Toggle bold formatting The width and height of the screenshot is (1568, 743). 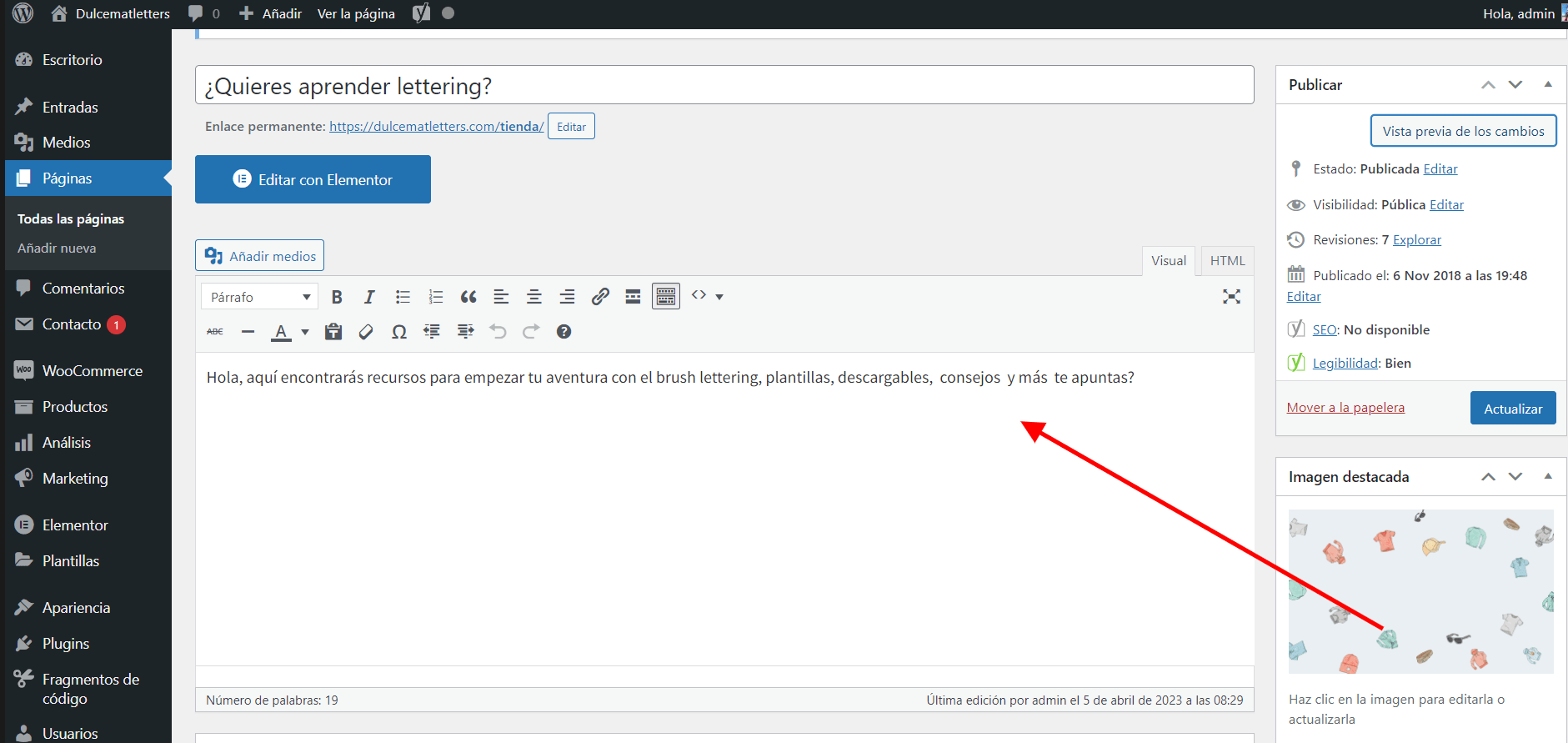337,297
